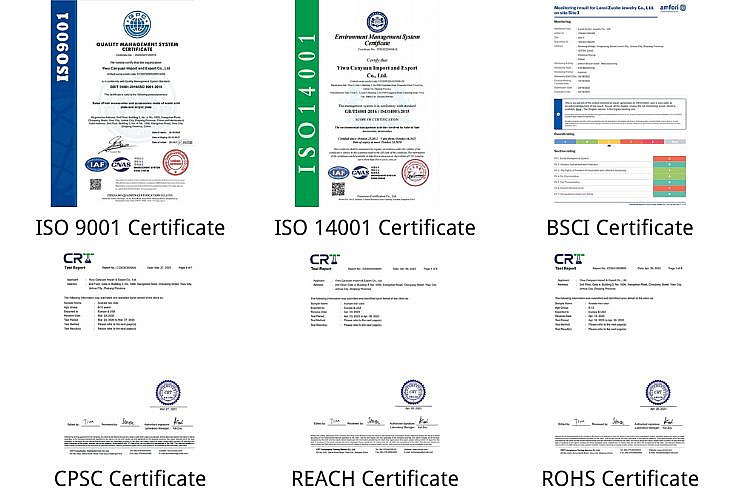Click the red round stamp on ISO 9001 certificate

pos(176,162)
